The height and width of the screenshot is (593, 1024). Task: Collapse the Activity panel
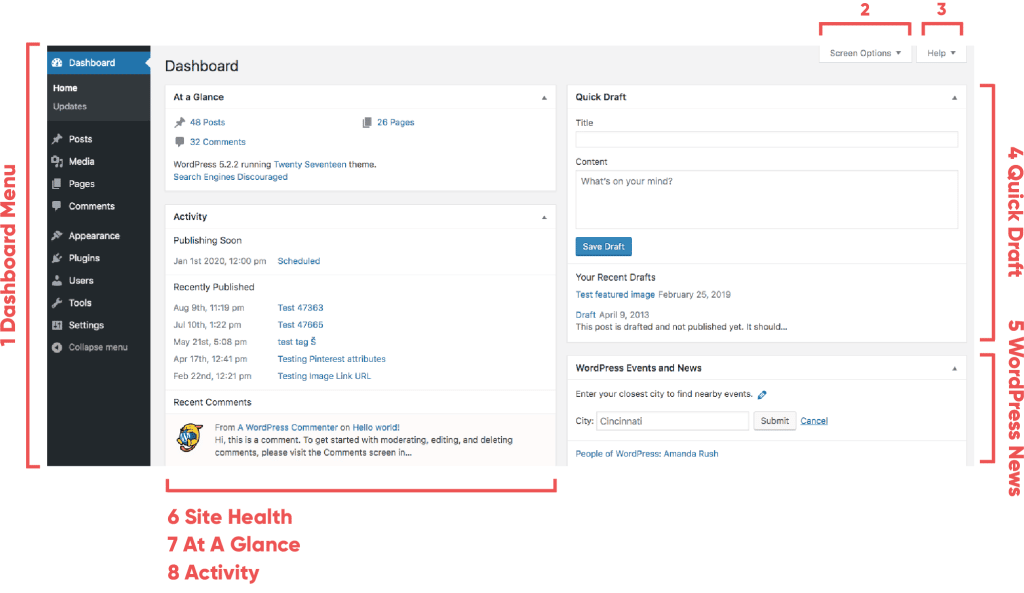tap(545, 216)
